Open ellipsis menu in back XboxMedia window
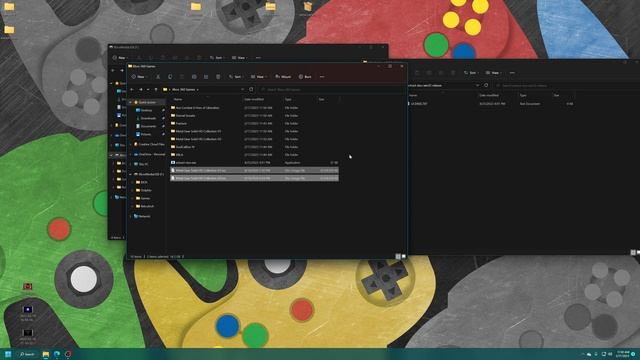 [258, 58]
